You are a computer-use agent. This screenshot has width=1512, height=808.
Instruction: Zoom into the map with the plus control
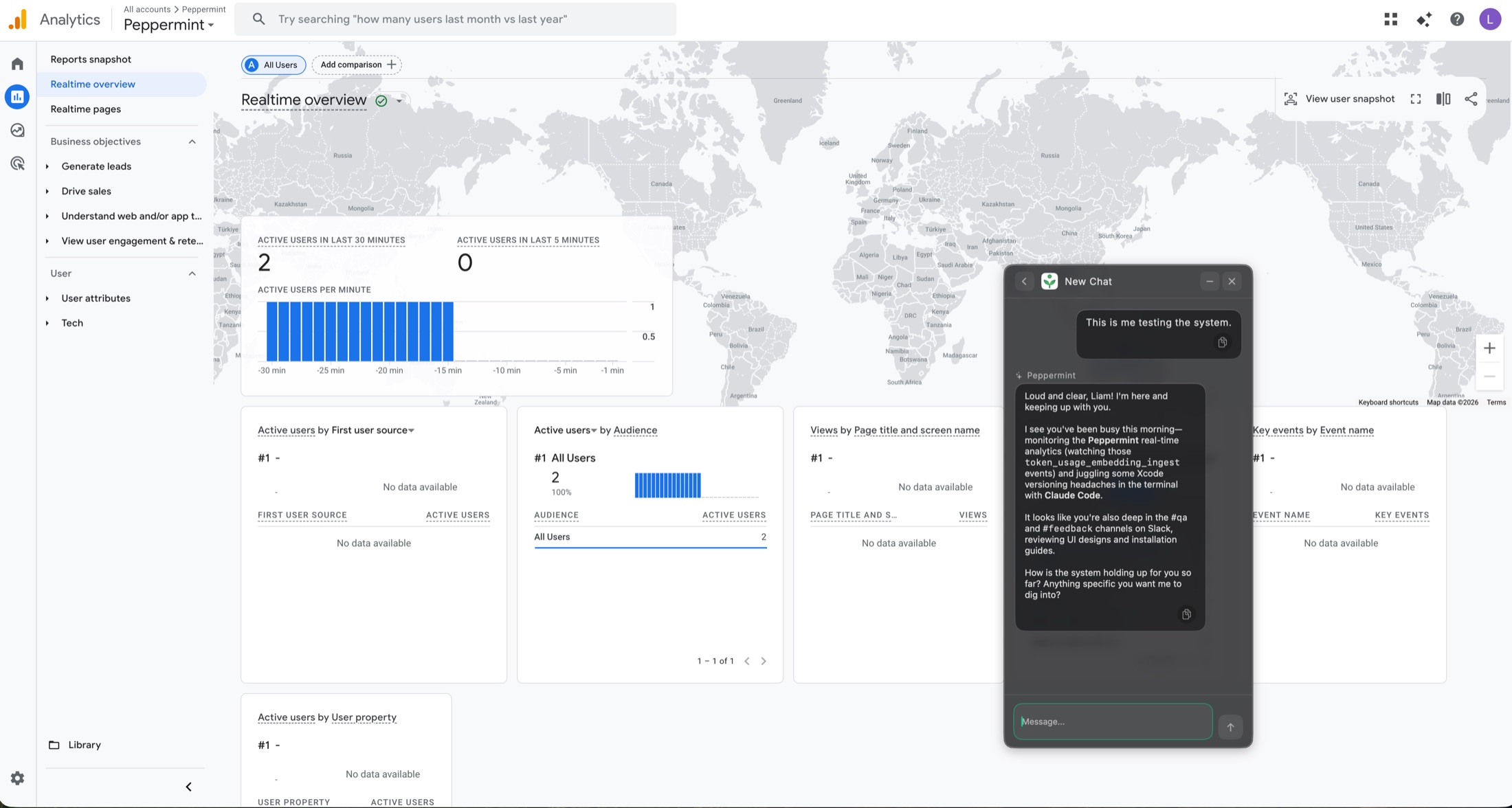point(1490,348)
